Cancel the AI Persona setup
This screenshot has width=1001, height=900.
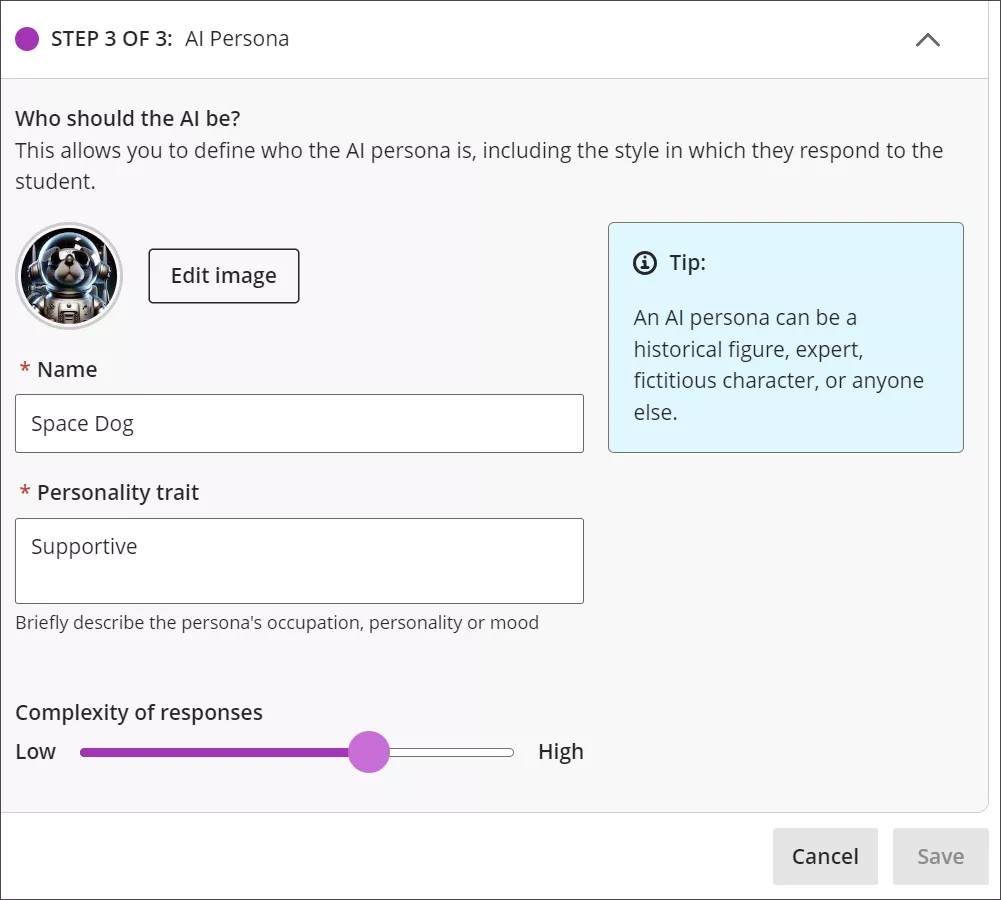pos(824,856)
